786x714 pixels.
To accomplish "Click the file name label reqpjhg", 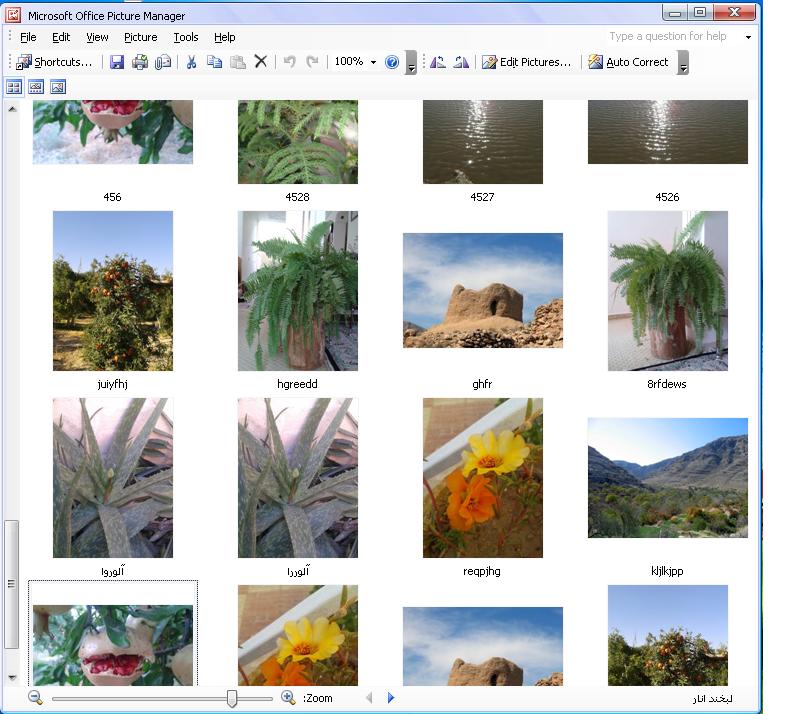I will (x=482, y=571).
